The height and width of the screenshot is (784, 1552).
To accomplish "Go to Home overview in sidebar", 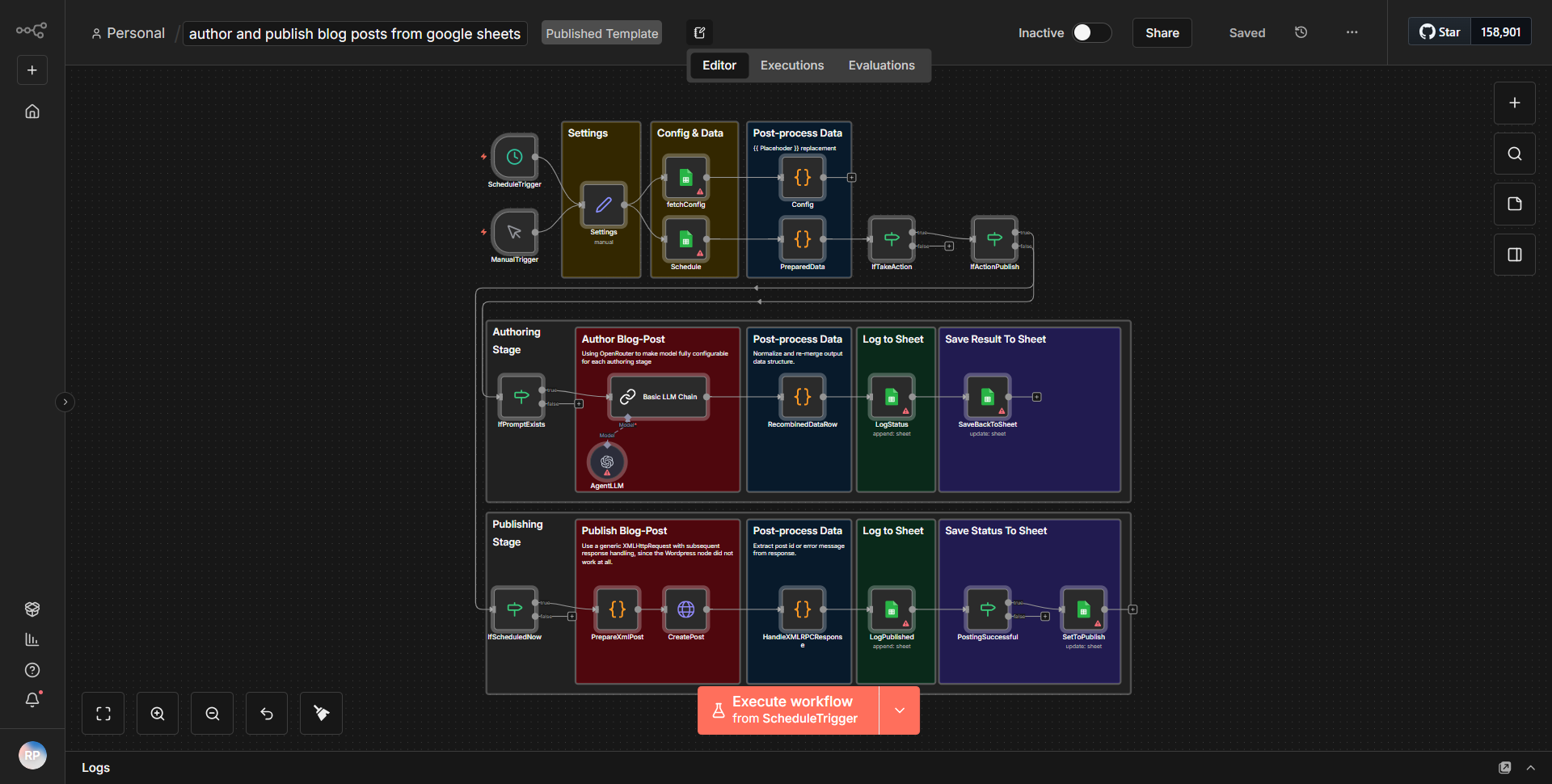I will 32,112.
